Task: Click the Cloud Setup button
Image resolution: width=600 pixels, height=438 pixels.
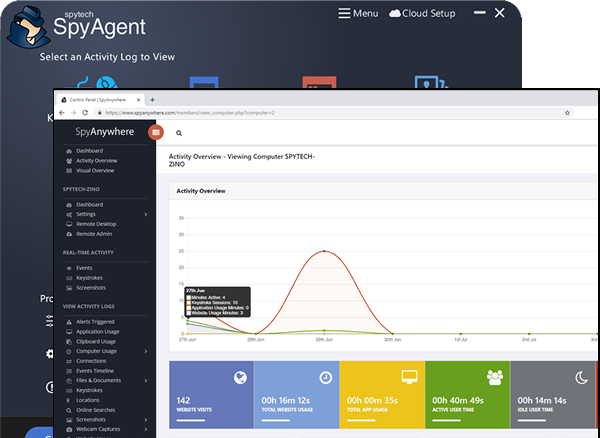Action: click(x=422, y=14)
